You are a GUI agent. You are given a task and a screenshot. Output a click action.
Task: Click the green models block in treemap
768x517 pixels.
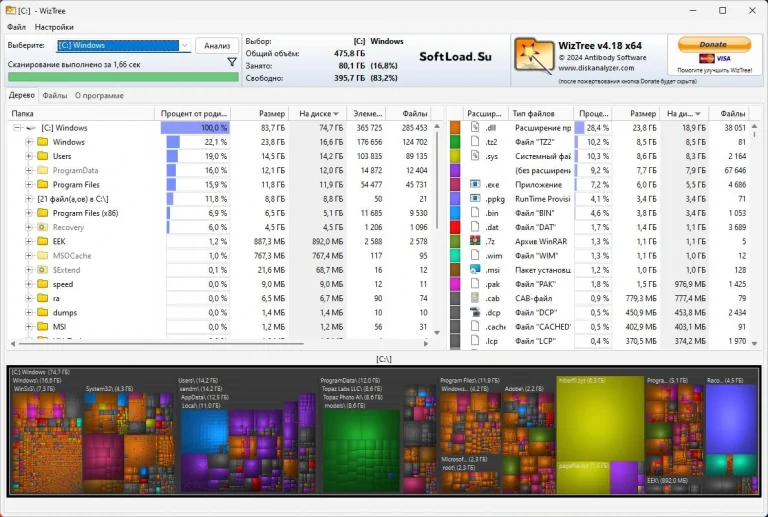[361, 450]
